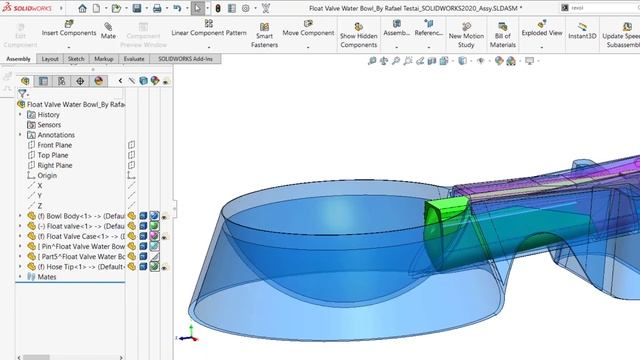Open the Markup tab
The image size is (640, 360).
pyautogui.click(x=104, y=59)
